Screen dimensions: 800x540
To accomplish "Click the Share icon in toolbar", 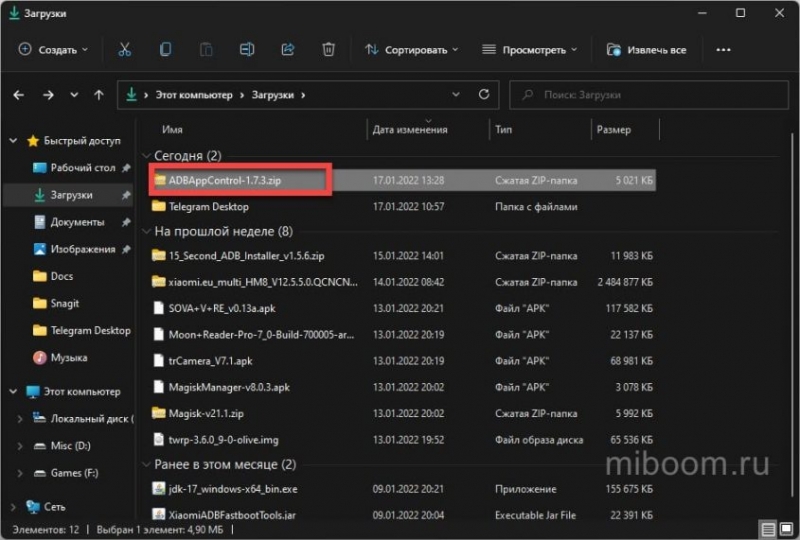I will (x=288, y=50).
